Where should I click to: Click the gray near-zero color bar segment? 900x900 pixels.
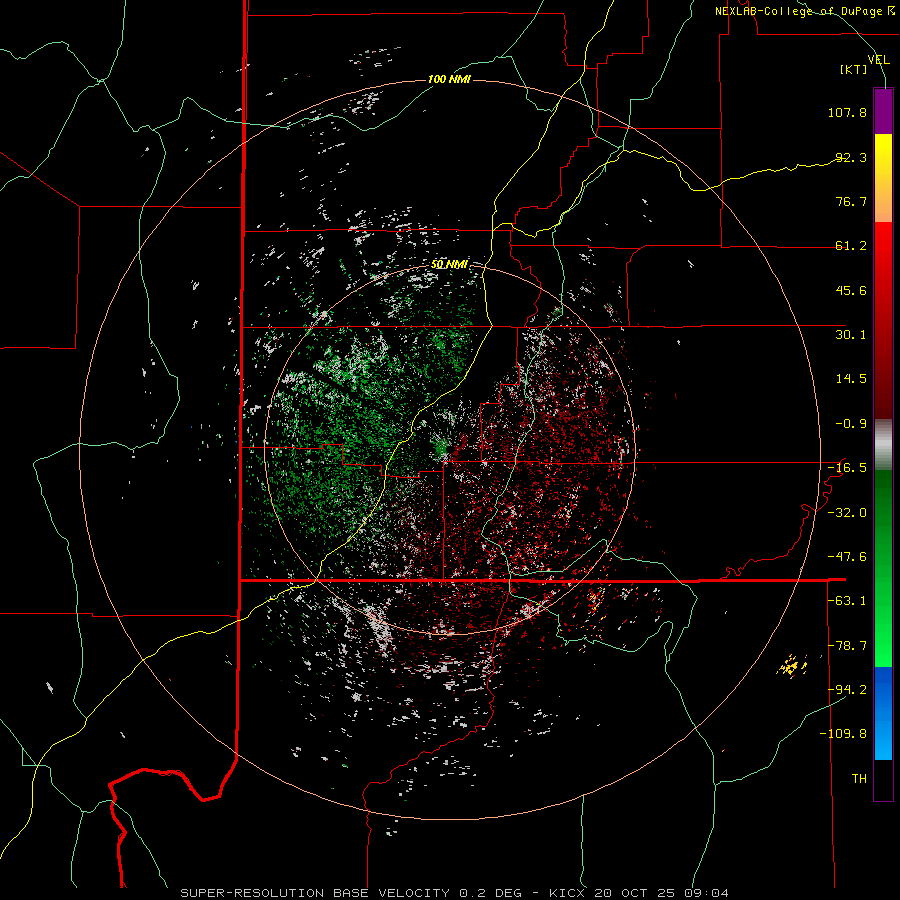[883, 444]
